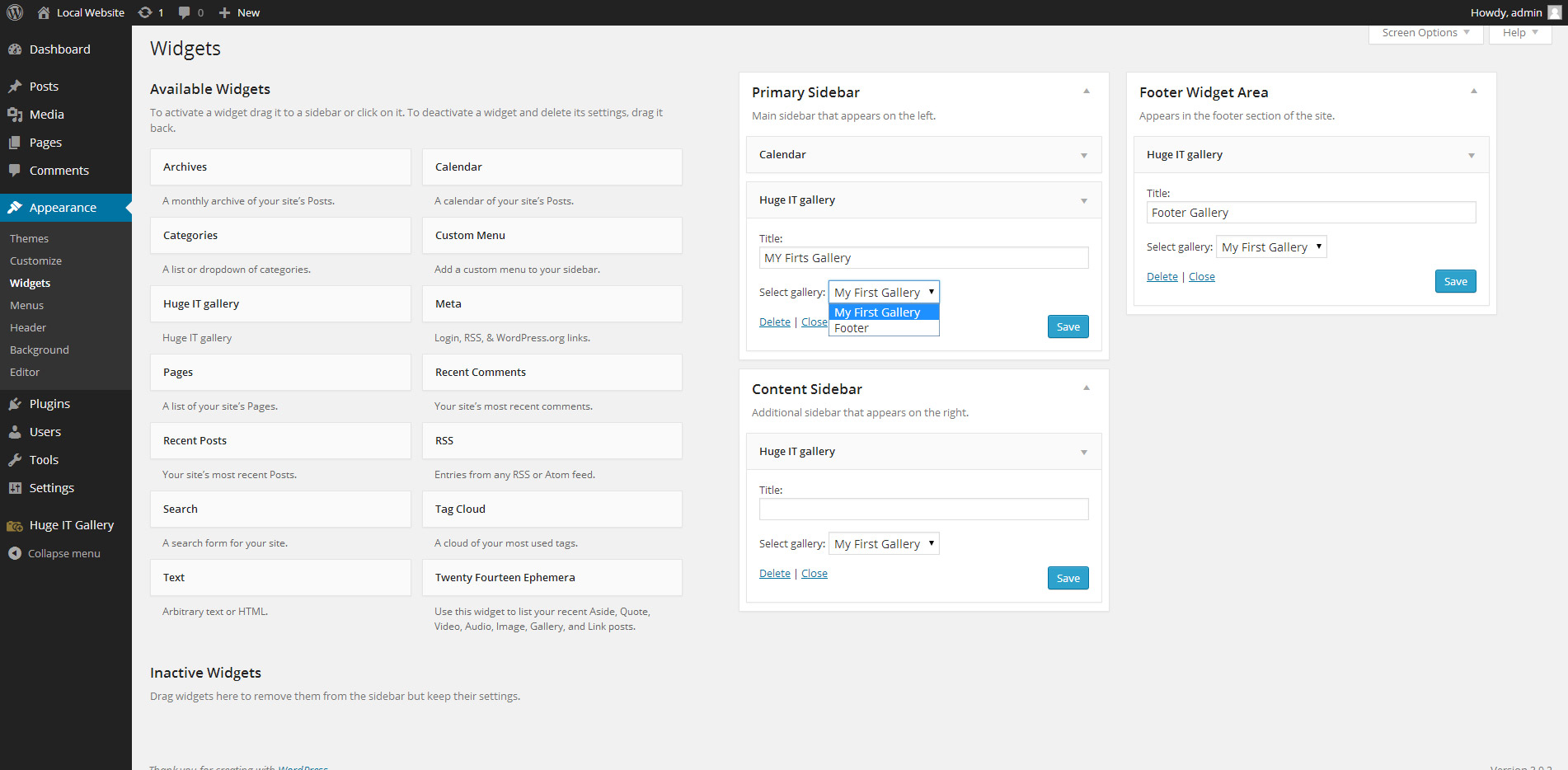Screen dimensions: 1568x770
Task: Open the Themes submenu item
Action: (x=30, y=238)
